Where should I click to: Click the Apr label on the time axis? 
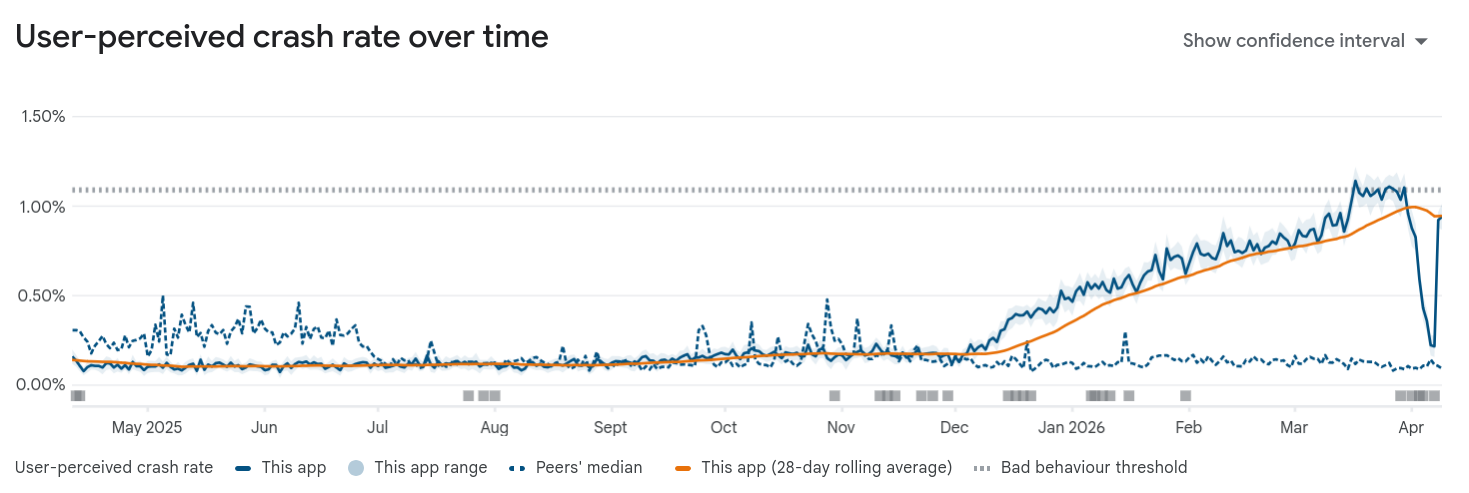click(x=1411, y=427)
